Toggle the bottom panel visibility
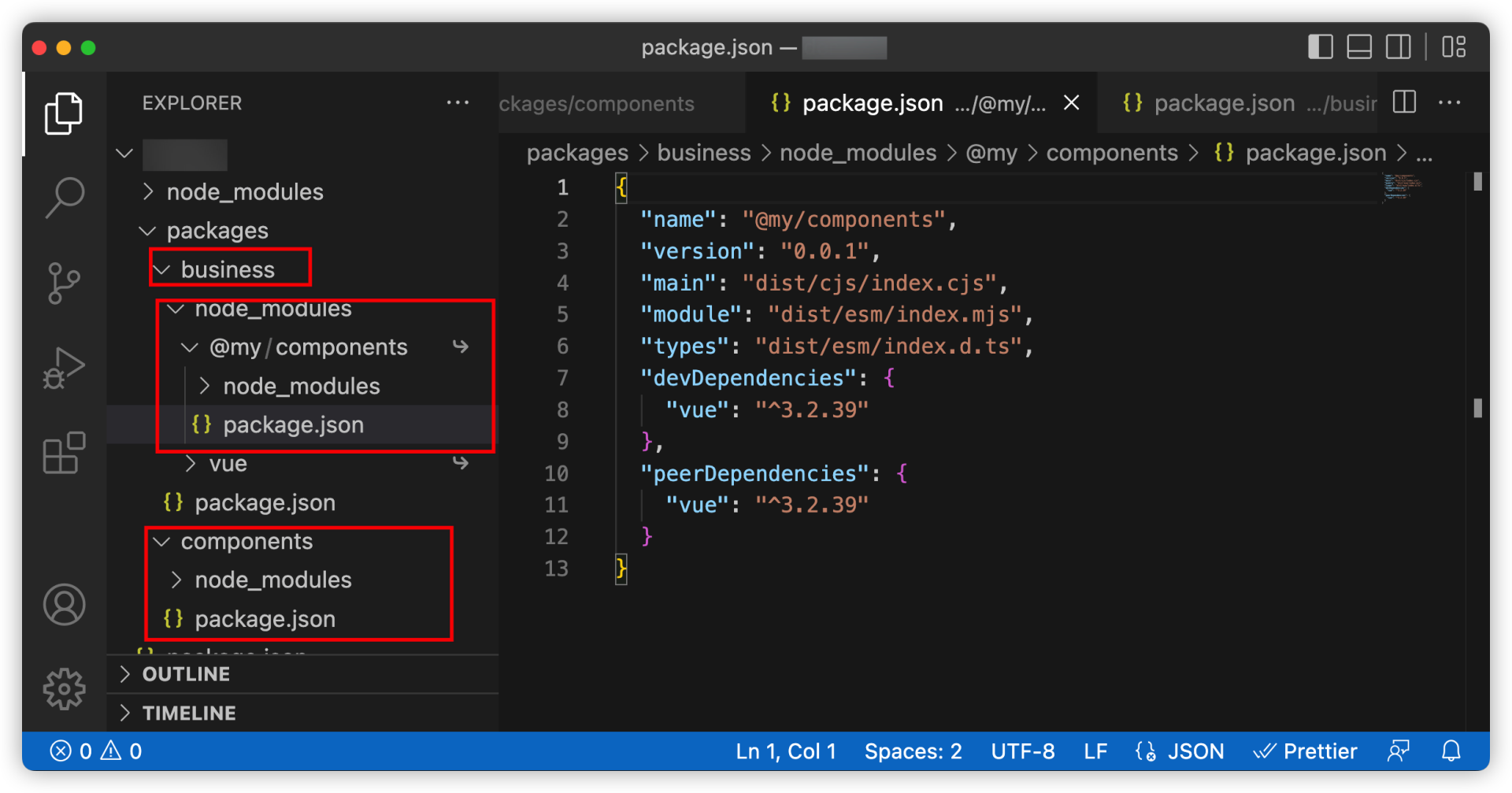The image size is (1512, 793). [x=1359, y=47]
